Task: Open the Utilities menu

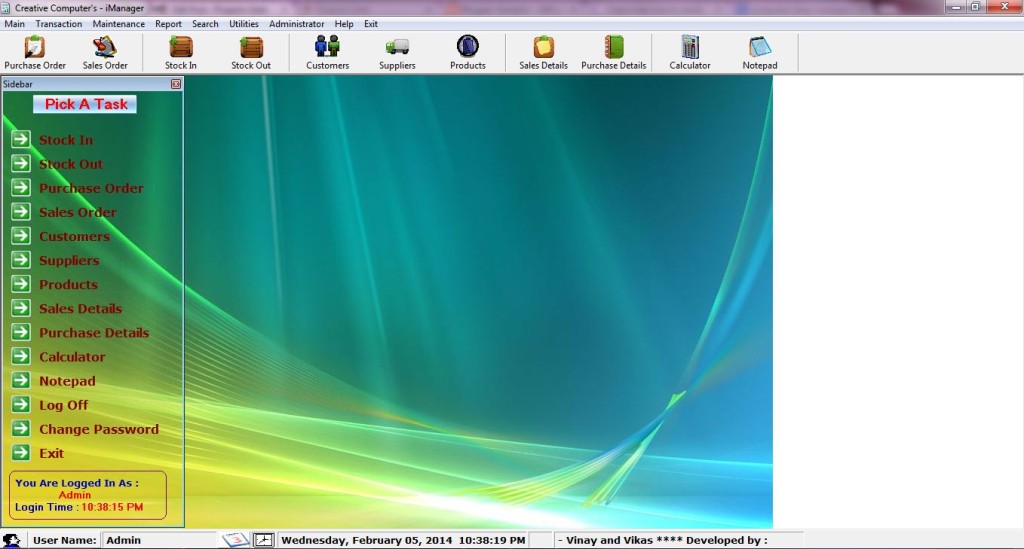Action: [x=244, y=24]
